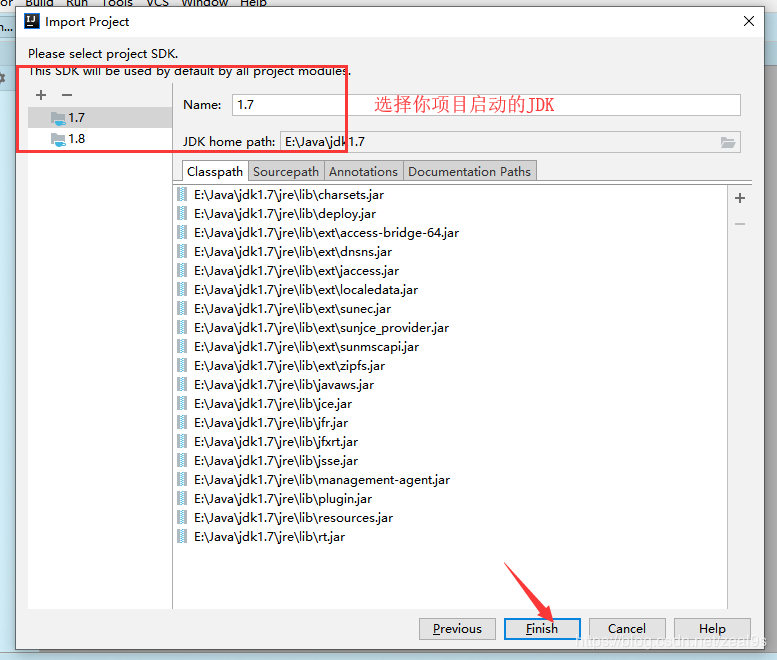Select the localedata.jar classpath entry
The image size is (777, 660).
pyautogui.click(x=450, y=290)
